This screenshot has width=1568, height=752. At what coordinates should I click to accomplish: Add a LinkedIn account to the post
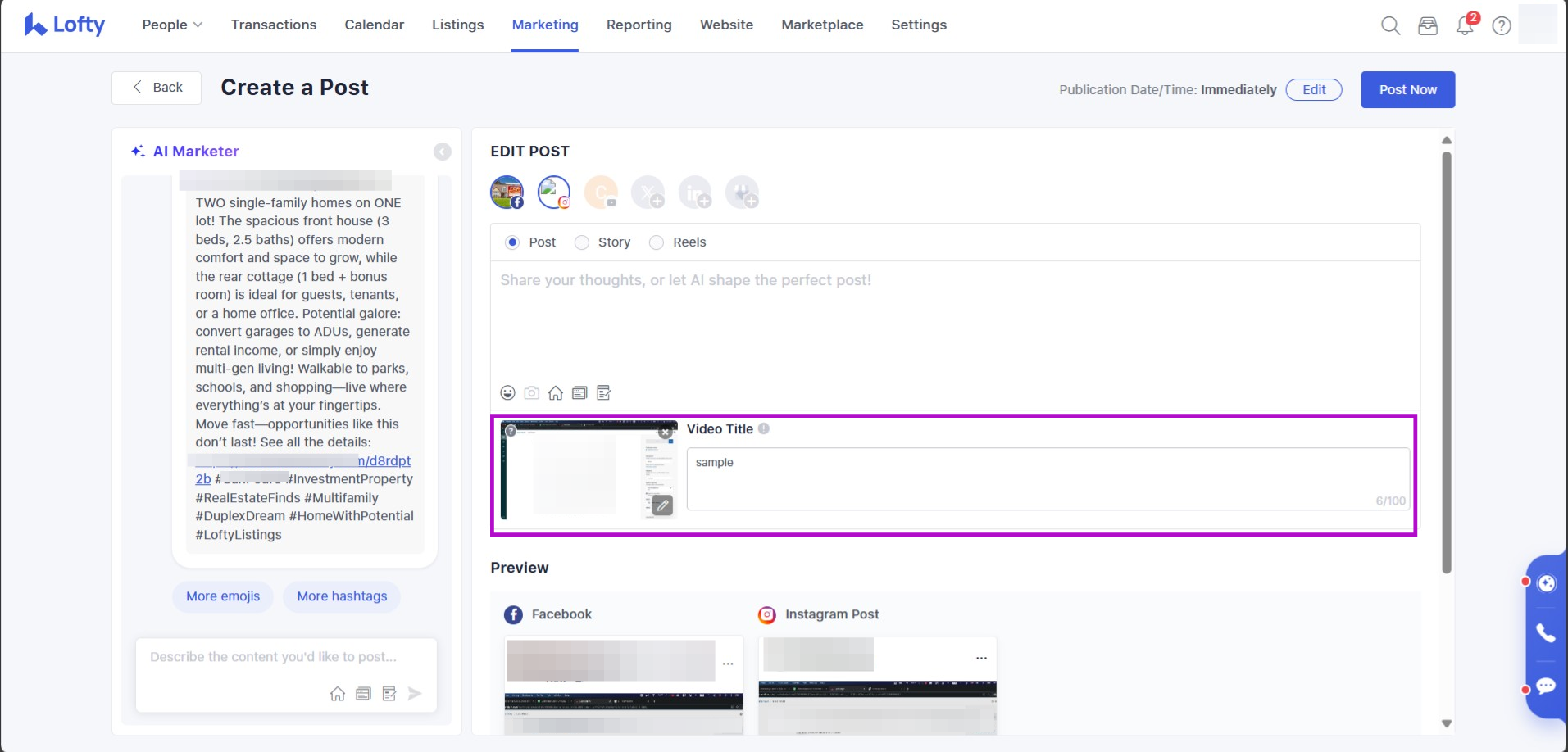click(695, 193)
